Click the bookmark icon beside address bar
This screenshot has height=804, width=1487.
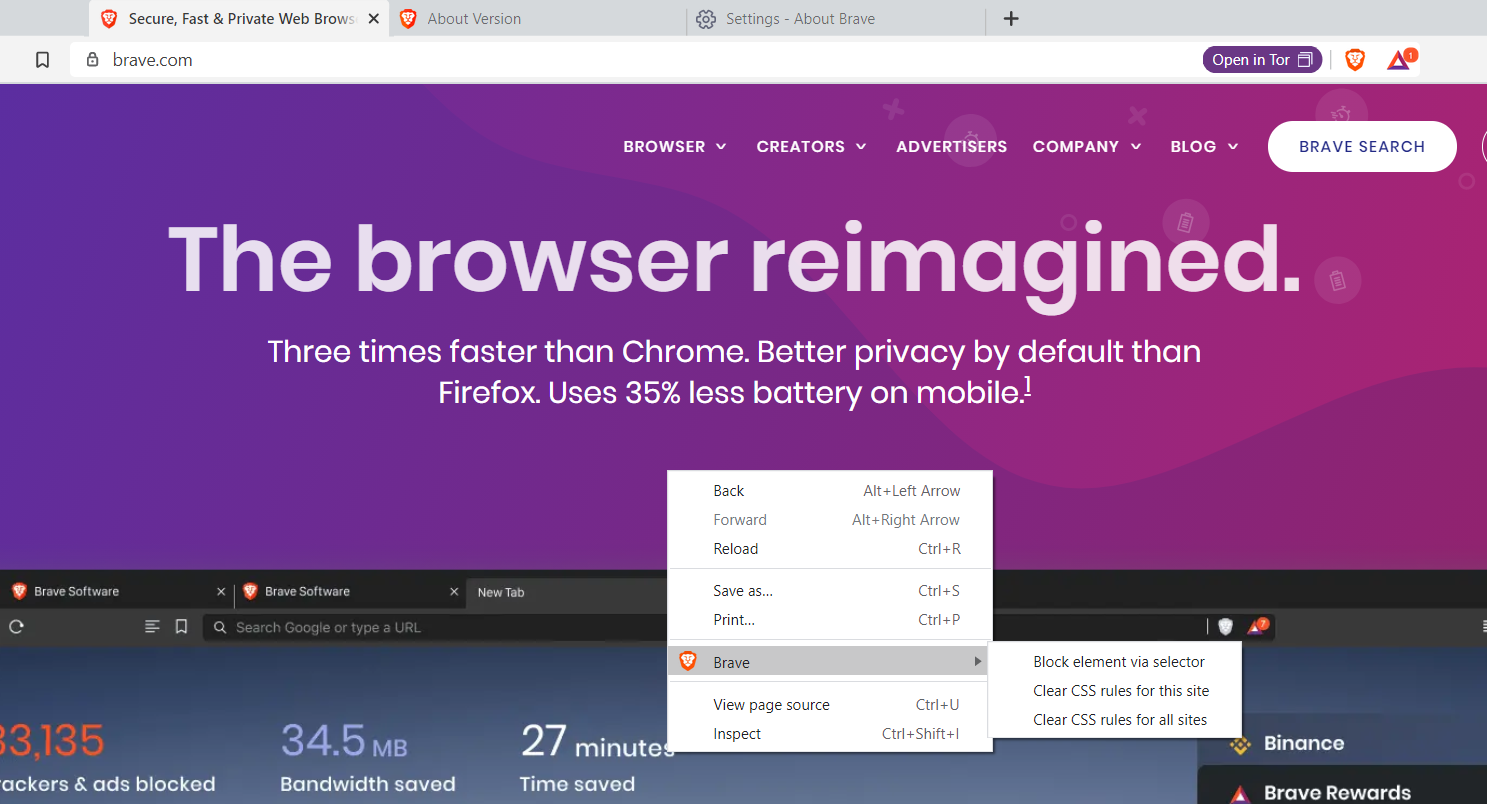pyautogui.click(x=42, y=60)
